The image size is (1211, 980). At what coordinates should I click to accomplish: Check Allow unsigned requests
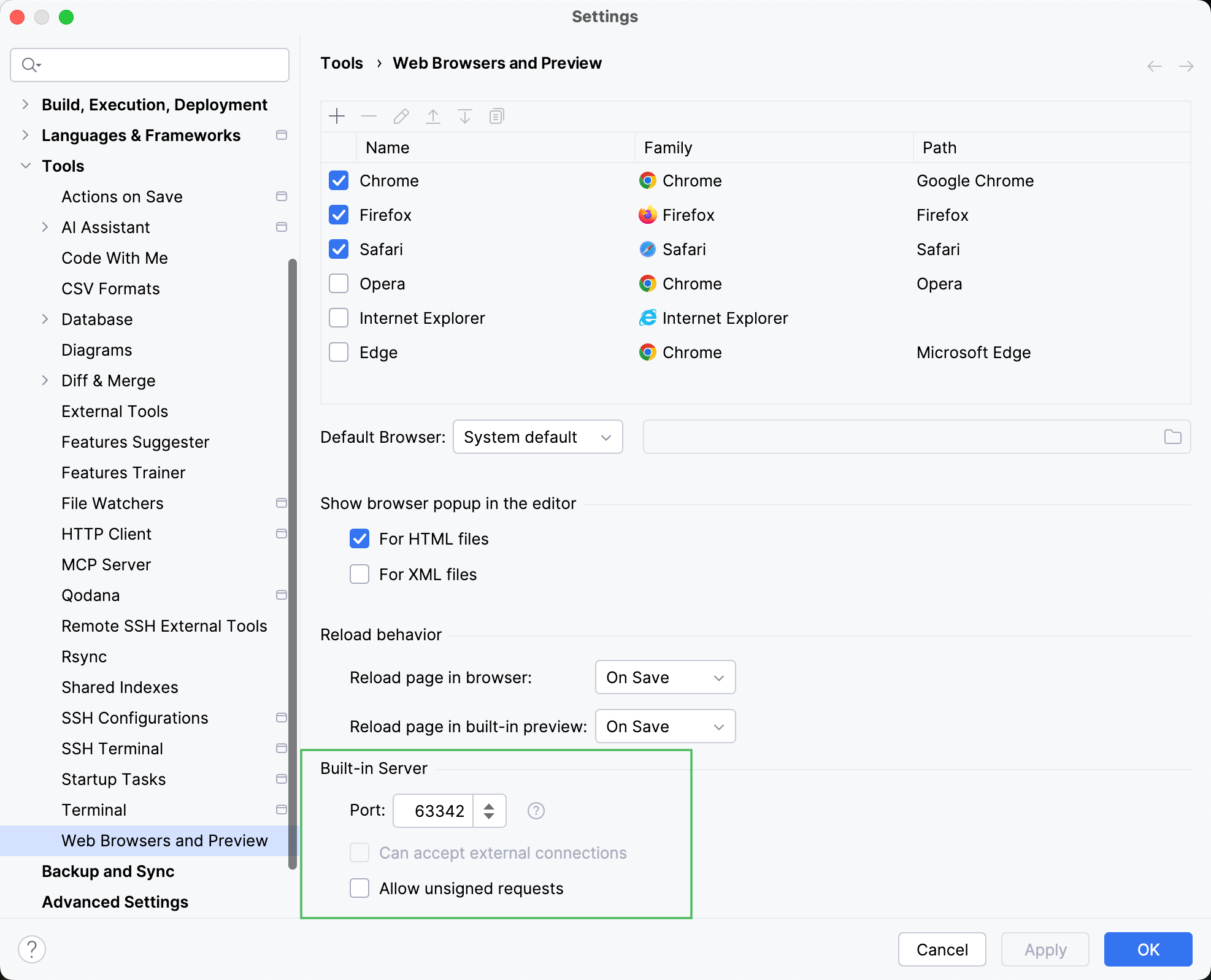point(359,888)
